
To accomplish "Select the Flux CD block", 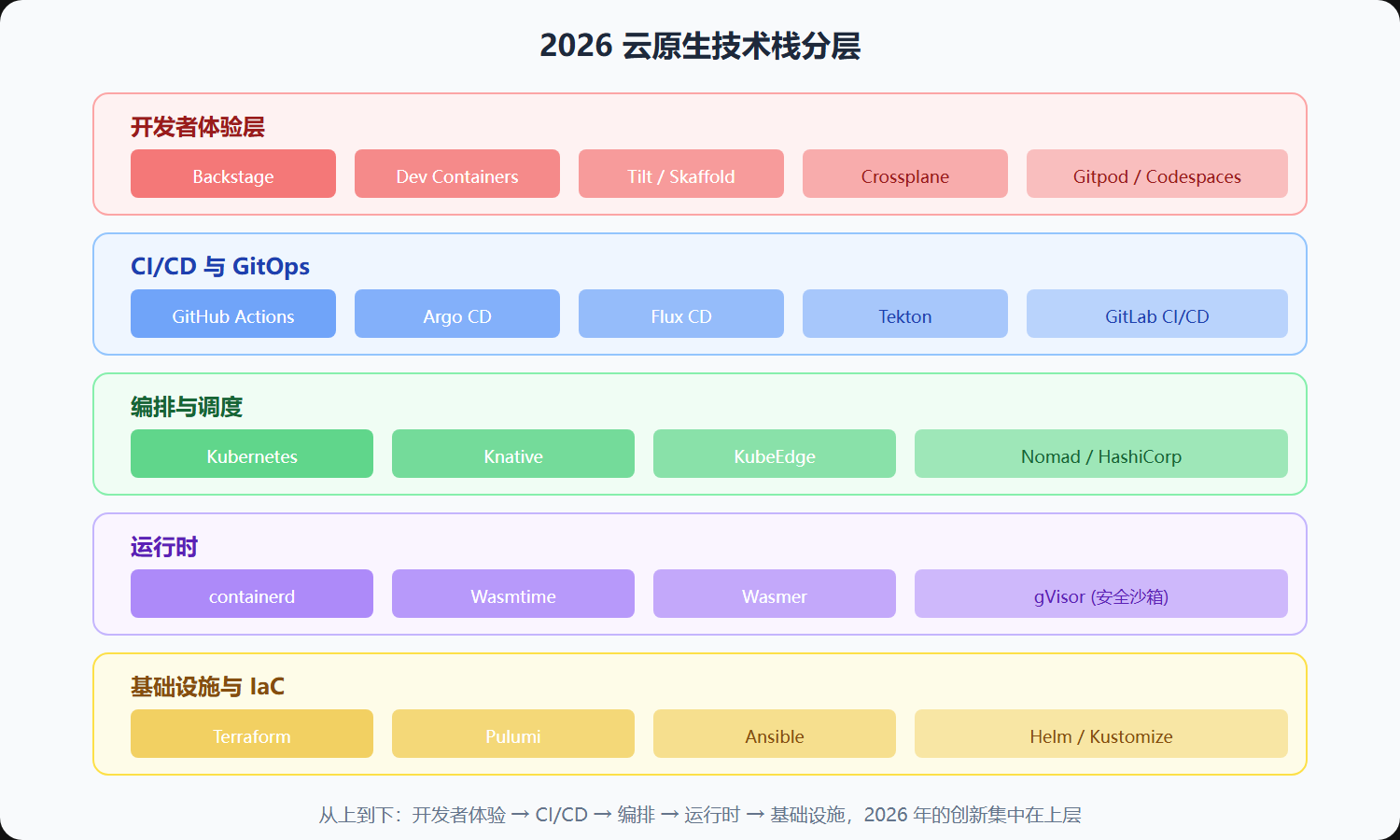I will pos(681,314).
